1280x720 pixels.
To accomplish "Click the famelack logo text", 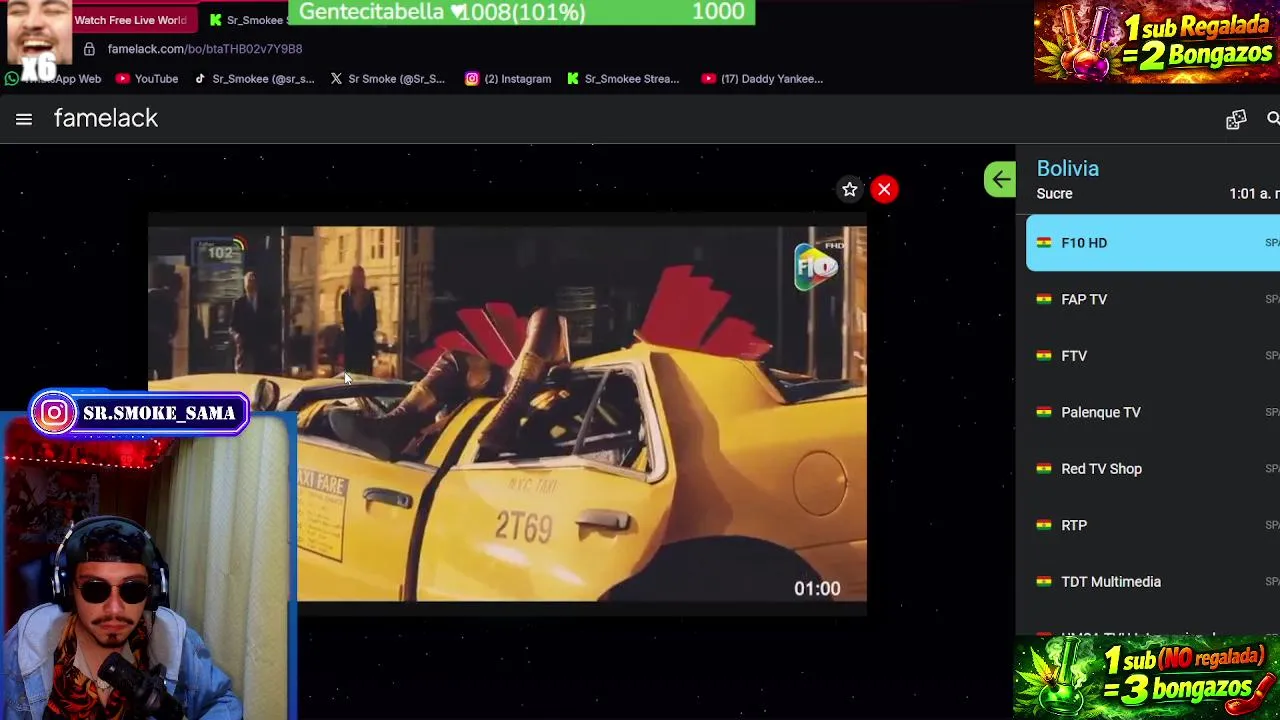I will tap(106, 118).
